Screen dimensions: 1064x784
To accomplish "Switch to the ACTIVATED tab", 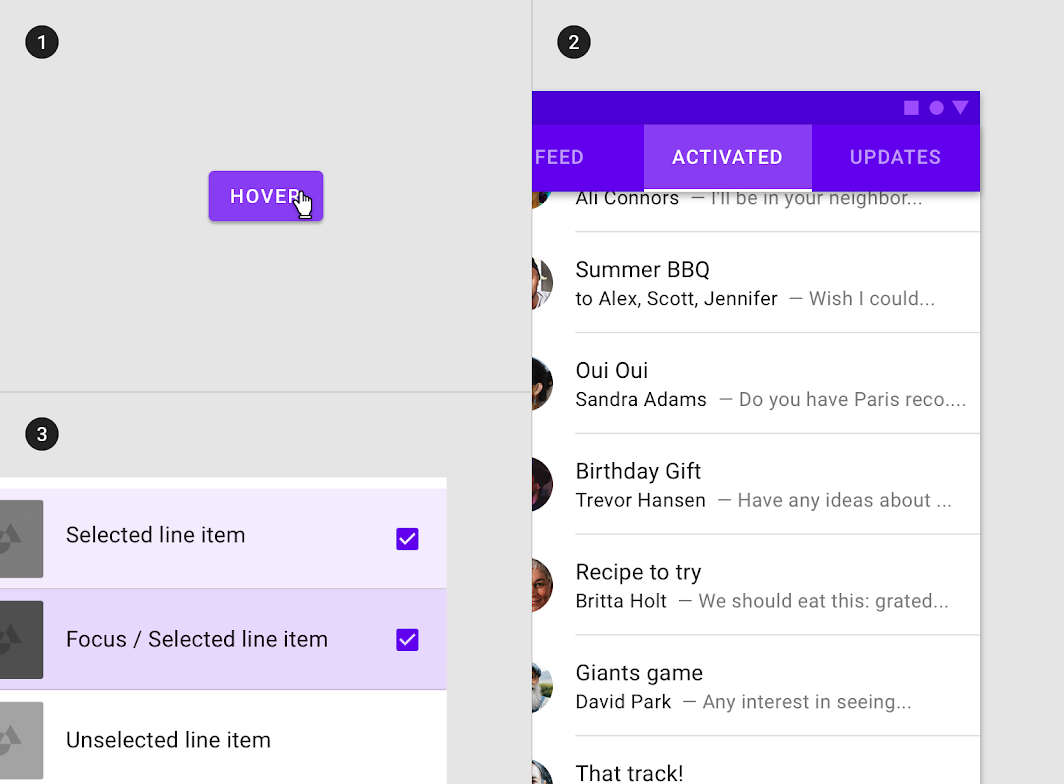I will 727,157.
